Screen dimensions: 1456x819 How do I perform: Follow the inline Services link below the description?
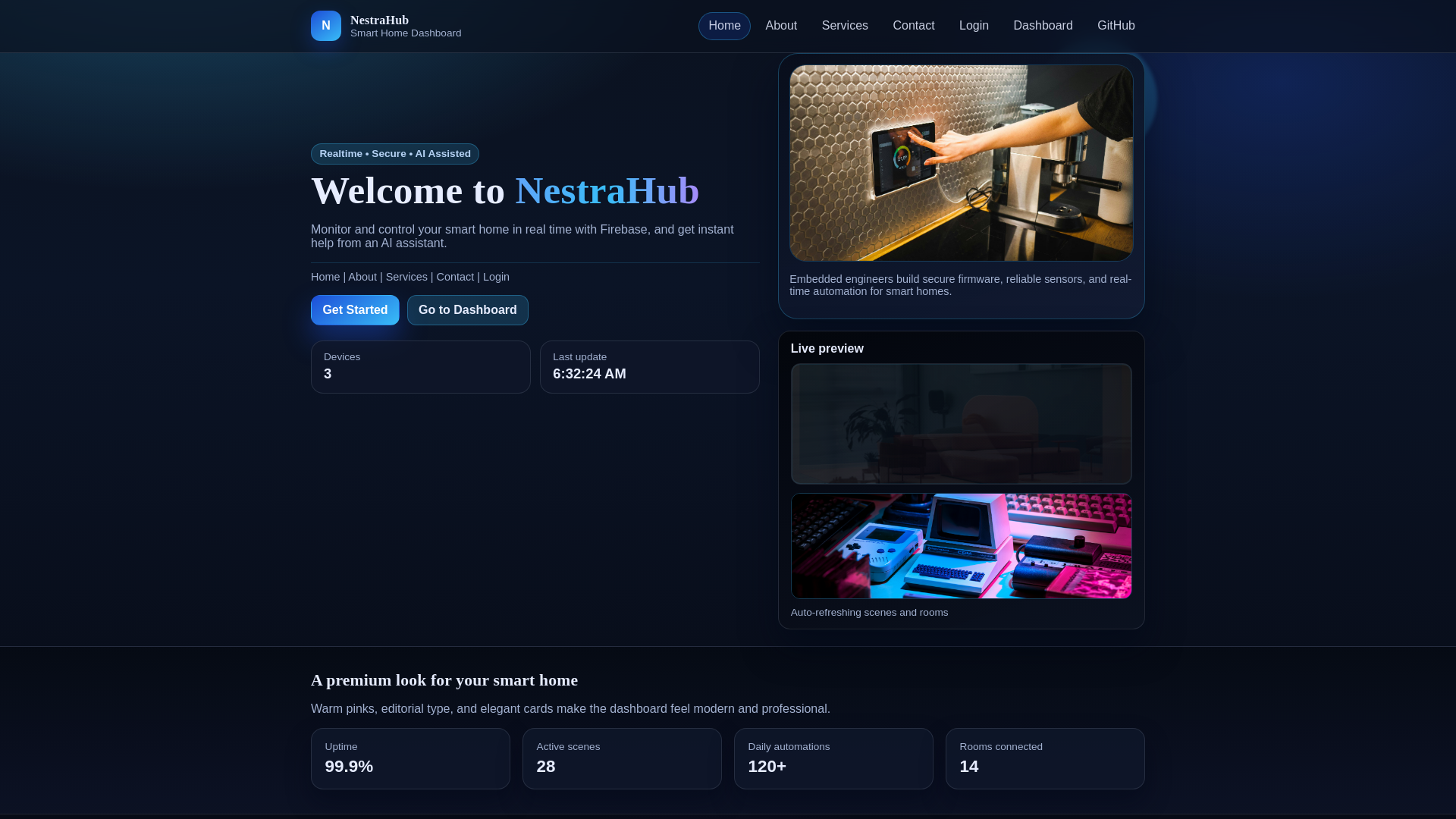point(406,278)
